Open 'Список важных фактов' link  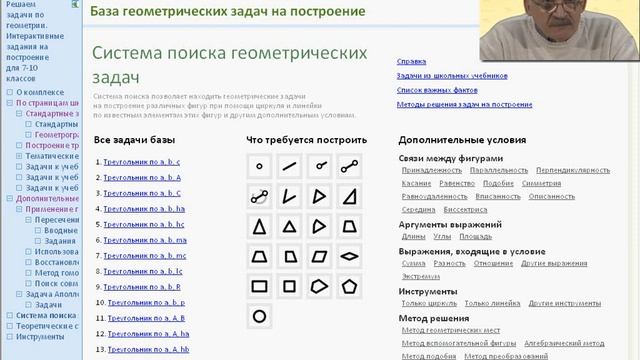click(437, 90)
